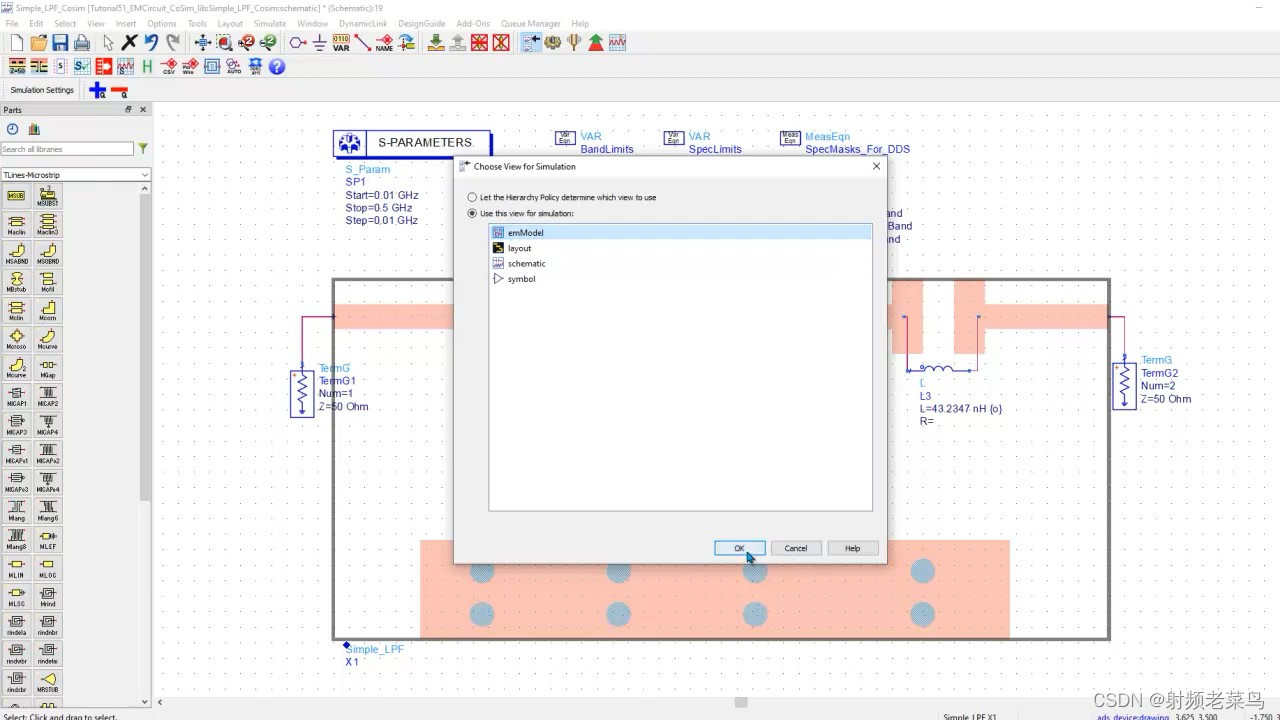1280x720 pixels.
Task: Click OK to confirm emModel view
Action: pos(739,548)
